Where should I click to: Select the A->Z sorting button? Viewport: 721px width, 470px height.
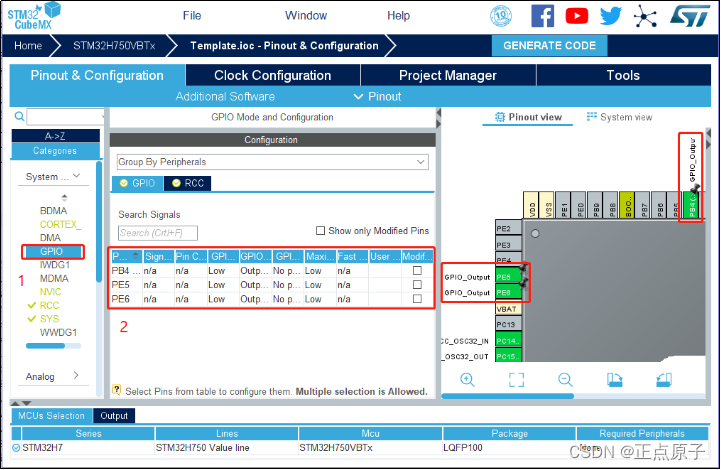pyautogui.click(x=55, y=136)
